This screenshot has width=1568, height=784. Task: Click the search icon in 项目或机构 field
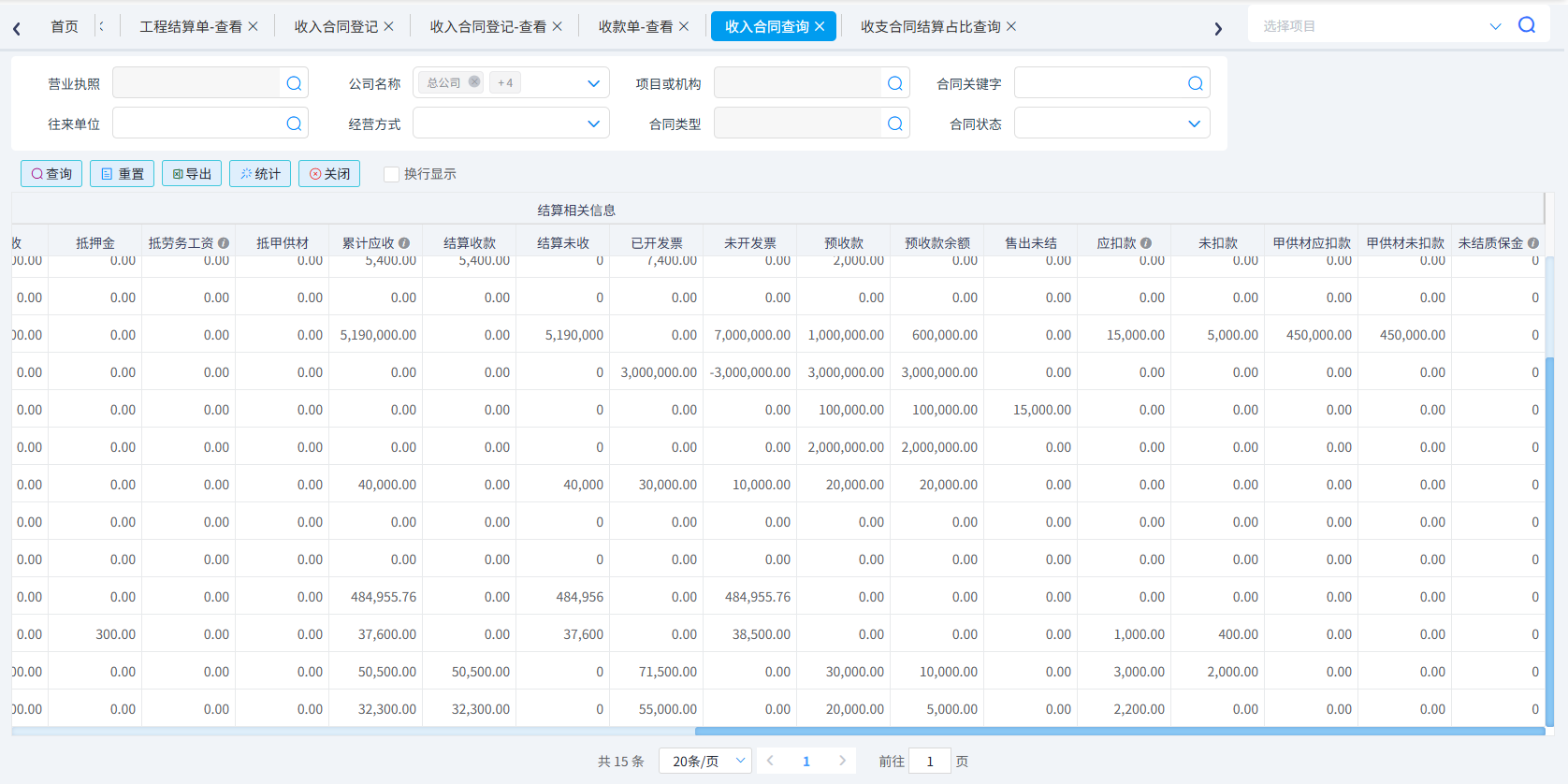click(895, 83)
